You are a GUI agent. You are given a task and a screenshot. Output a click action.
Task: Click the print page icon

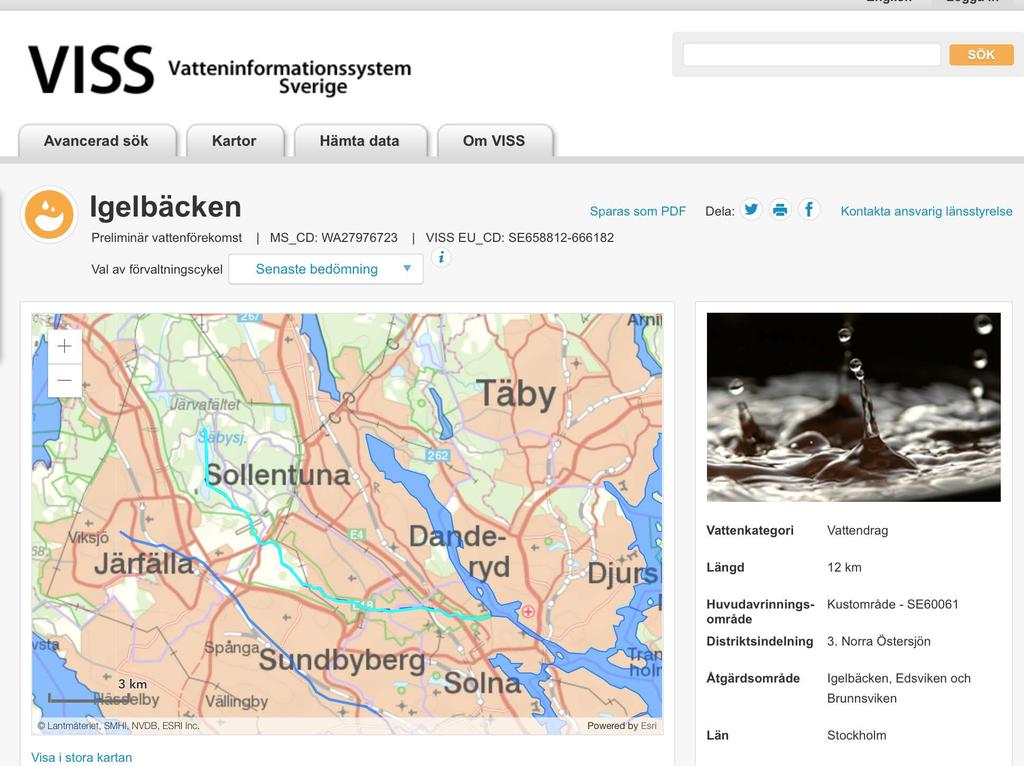[780, 210]
